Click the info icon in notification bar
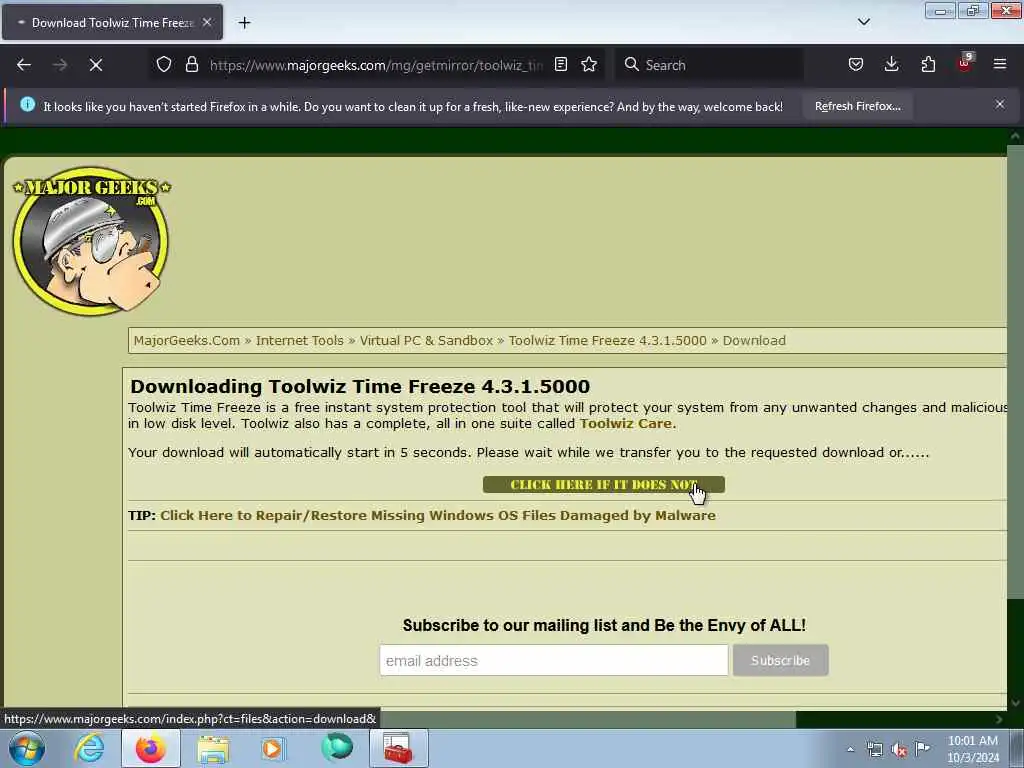 27,104
